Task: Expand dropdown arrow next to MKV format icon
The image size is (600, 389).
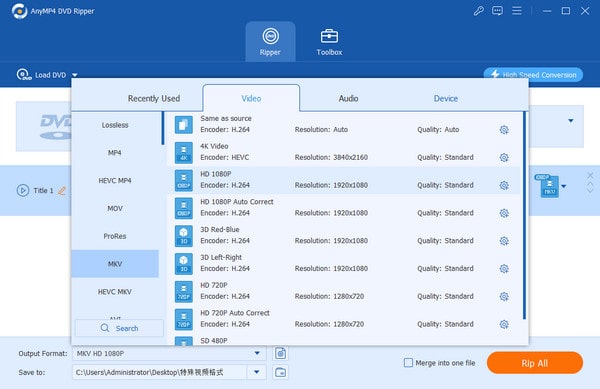Action: tap(564, 187)
